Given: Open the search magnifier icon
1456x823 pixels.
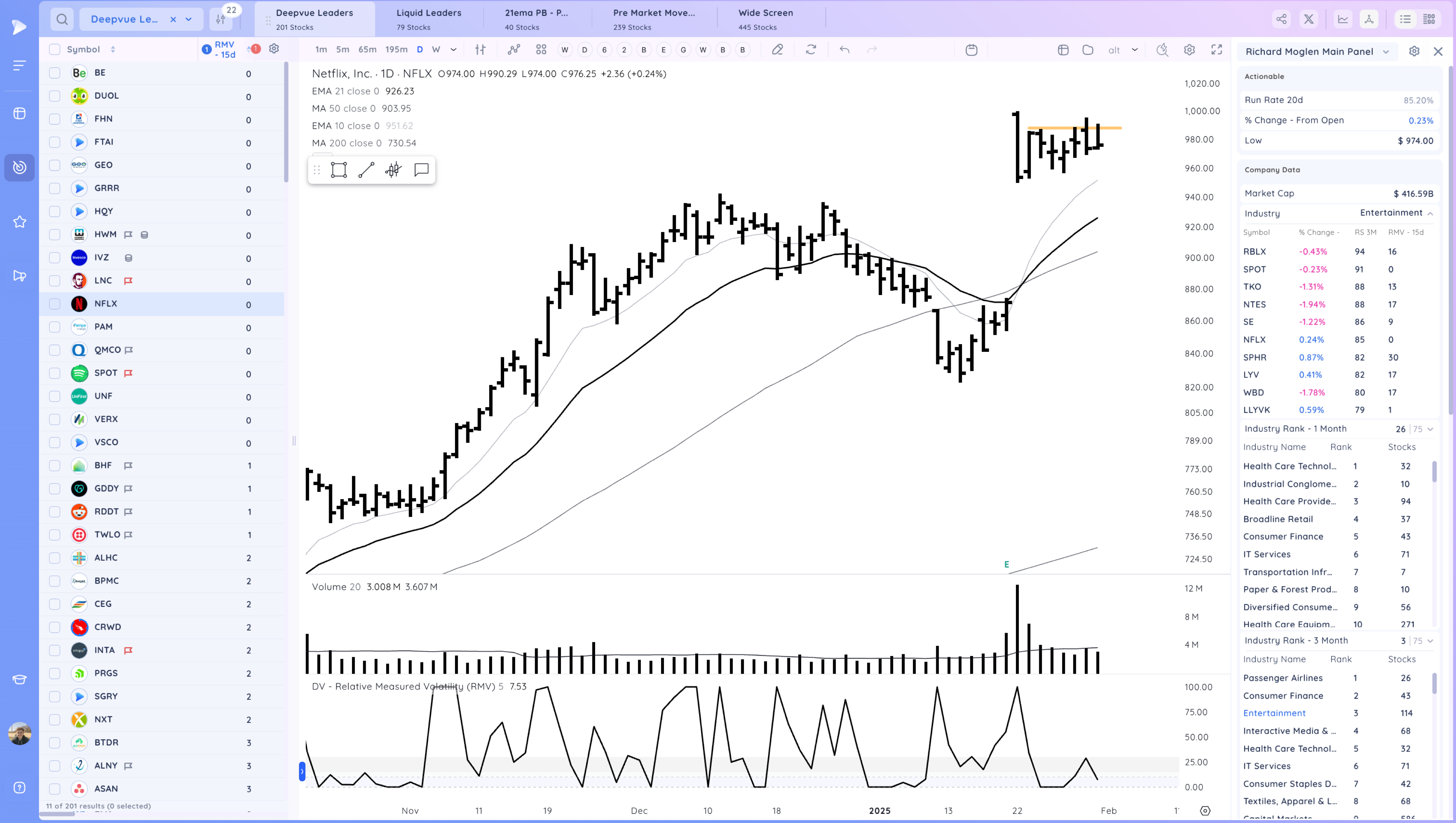Looking at the screenshot, I should (62, 19).
